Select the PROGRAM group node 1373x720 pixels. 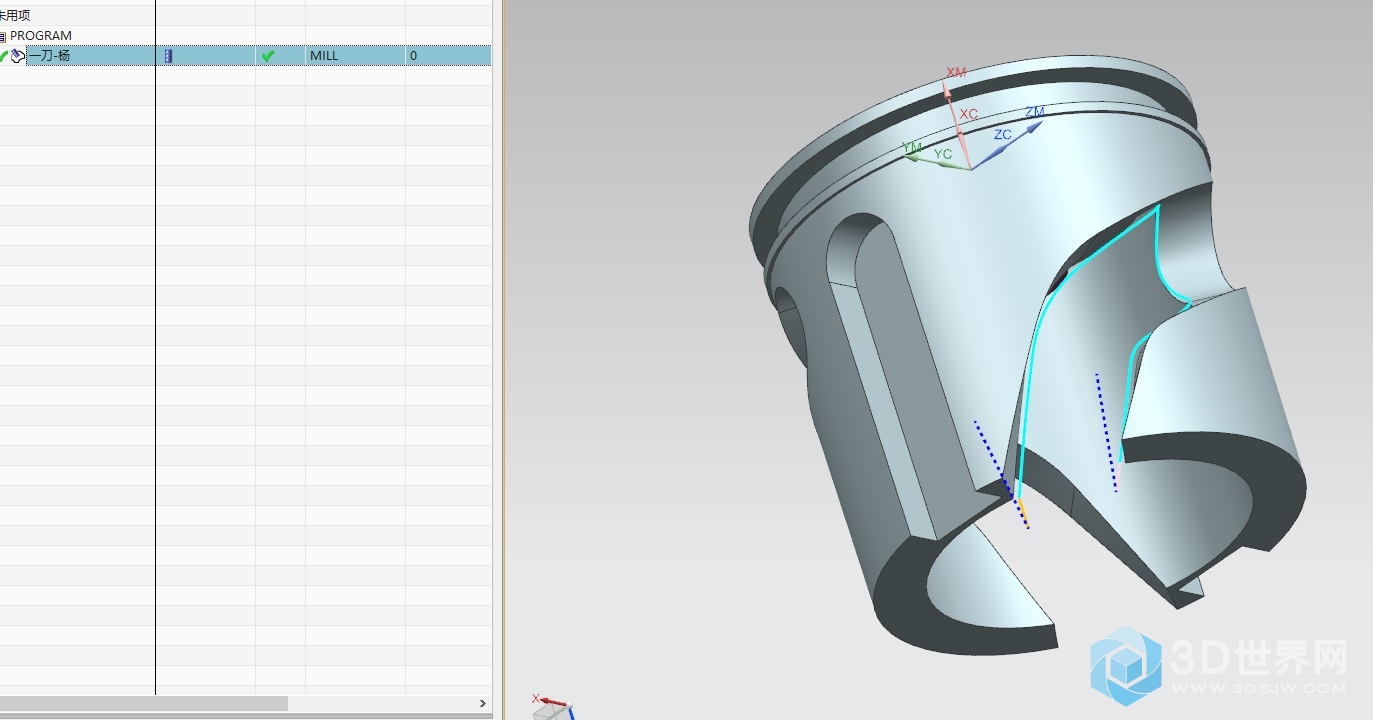(x=41, y=36)
